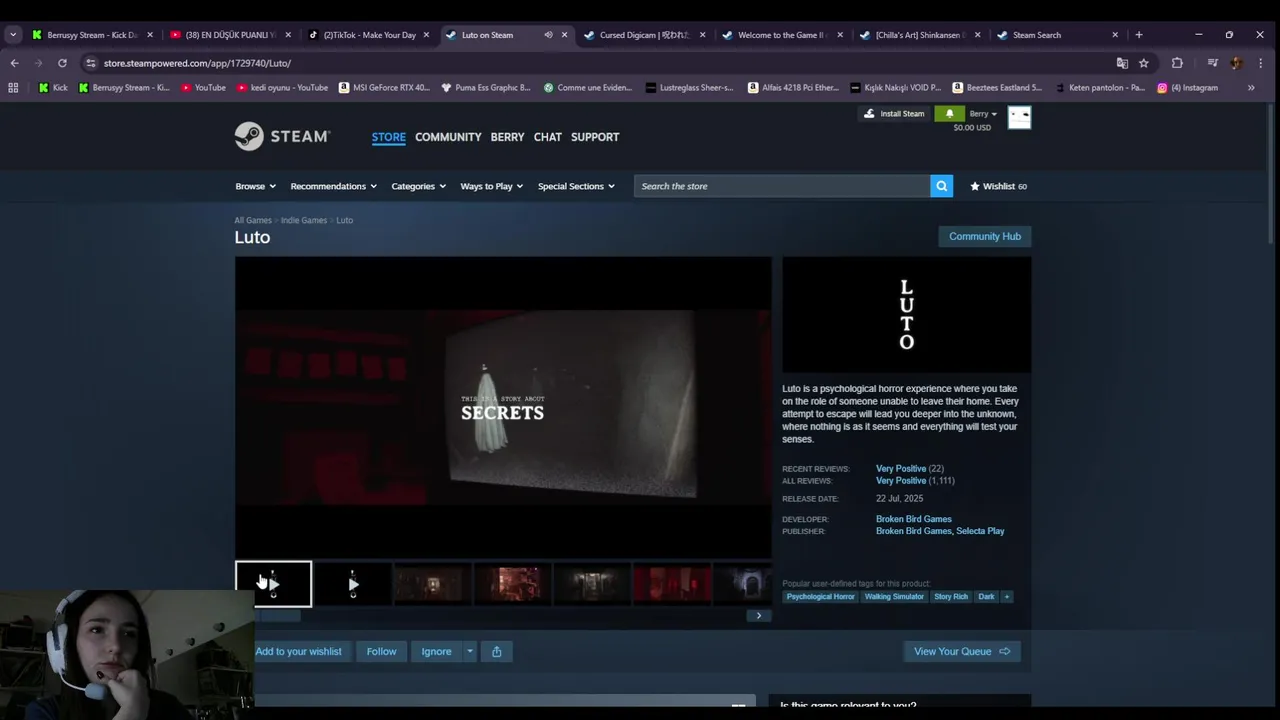Open the SUPPORT menu item
Image resolution: width=1280 pixels, height=720 pixels.
(595, 137)
